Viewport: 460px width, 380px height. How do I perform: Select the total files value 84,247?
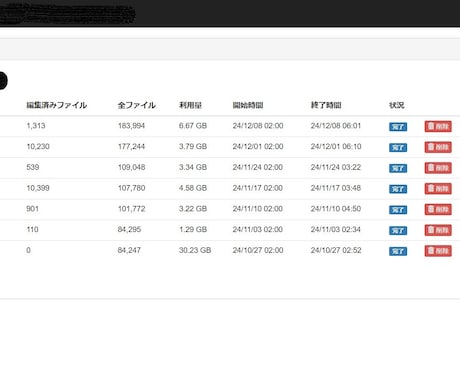(129, 250)
